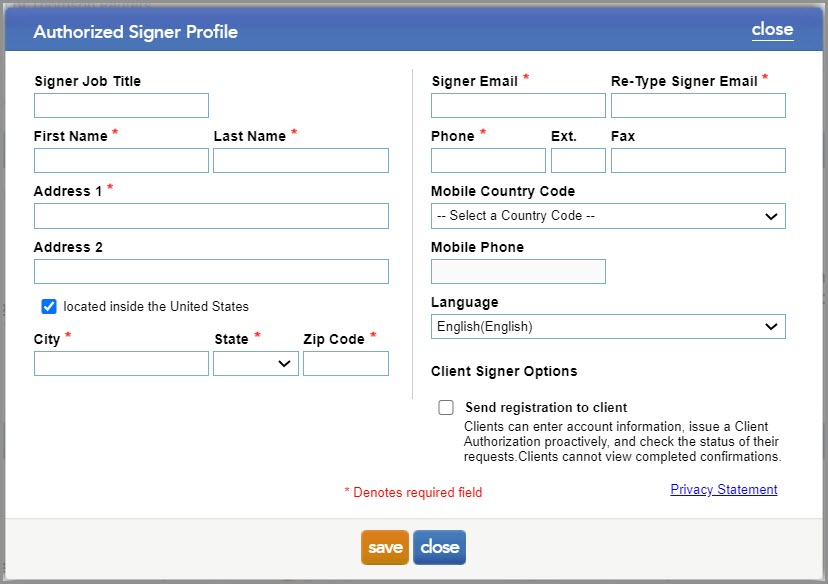This screenshot has width=828, height=584.
Task: Click the close link in the title bar
Action: pyautogui.click(x=772, y=30)
